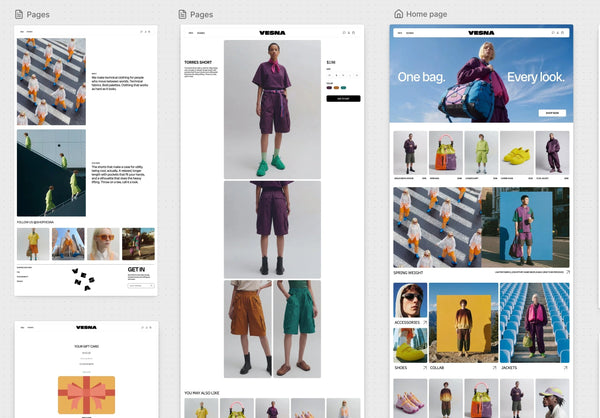This screenshot has width=600, height=418.
Task: Select the middle Pages frame title
Action: click(202, 15)
